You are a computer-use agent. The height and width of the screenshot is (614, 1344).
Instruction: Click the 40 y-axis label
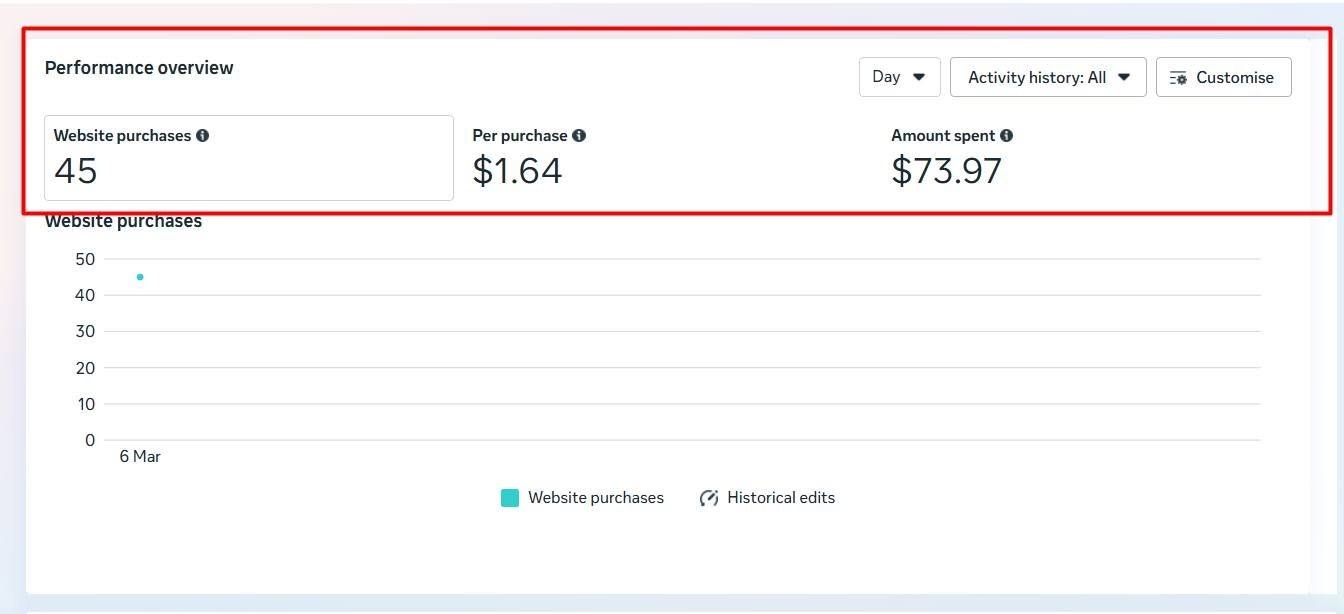[85, 295]
